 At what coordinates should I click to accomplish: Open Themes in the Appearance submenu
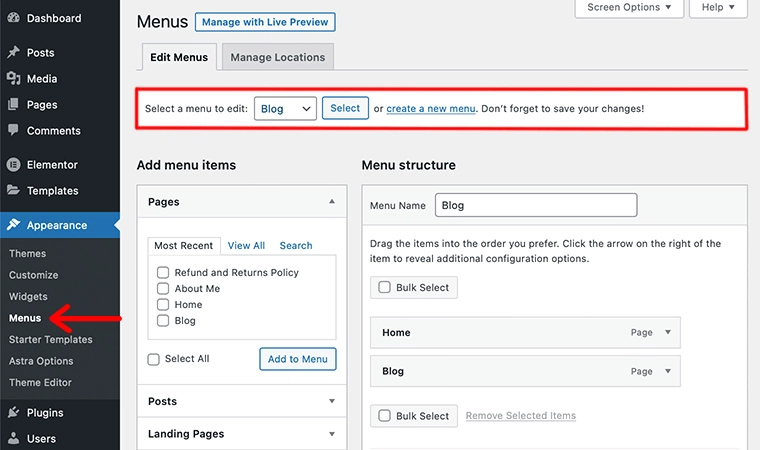click(x=28, y=254)
